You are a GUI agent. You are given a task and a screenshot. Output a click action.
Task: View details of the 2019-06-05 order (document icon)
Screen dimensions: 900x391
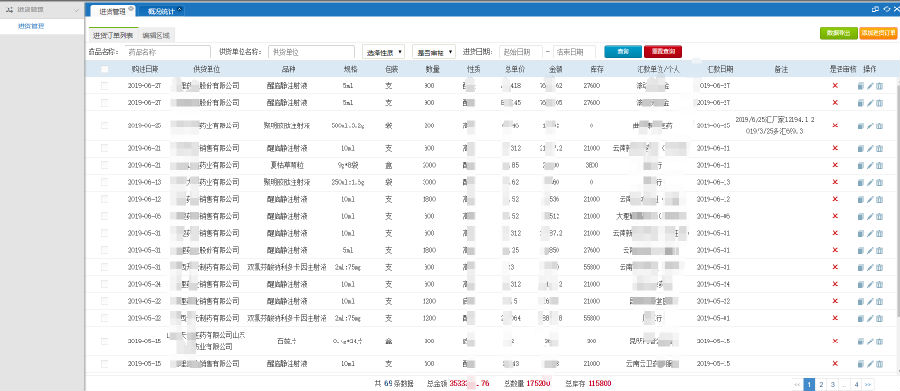pos(860,216)
